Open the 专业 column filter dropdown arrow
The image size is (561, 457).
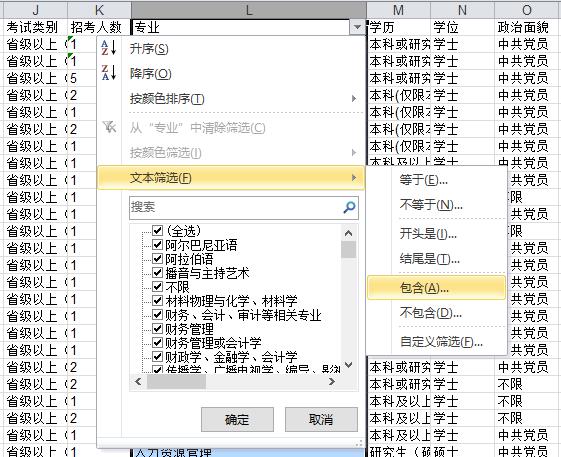click(357, 27)
